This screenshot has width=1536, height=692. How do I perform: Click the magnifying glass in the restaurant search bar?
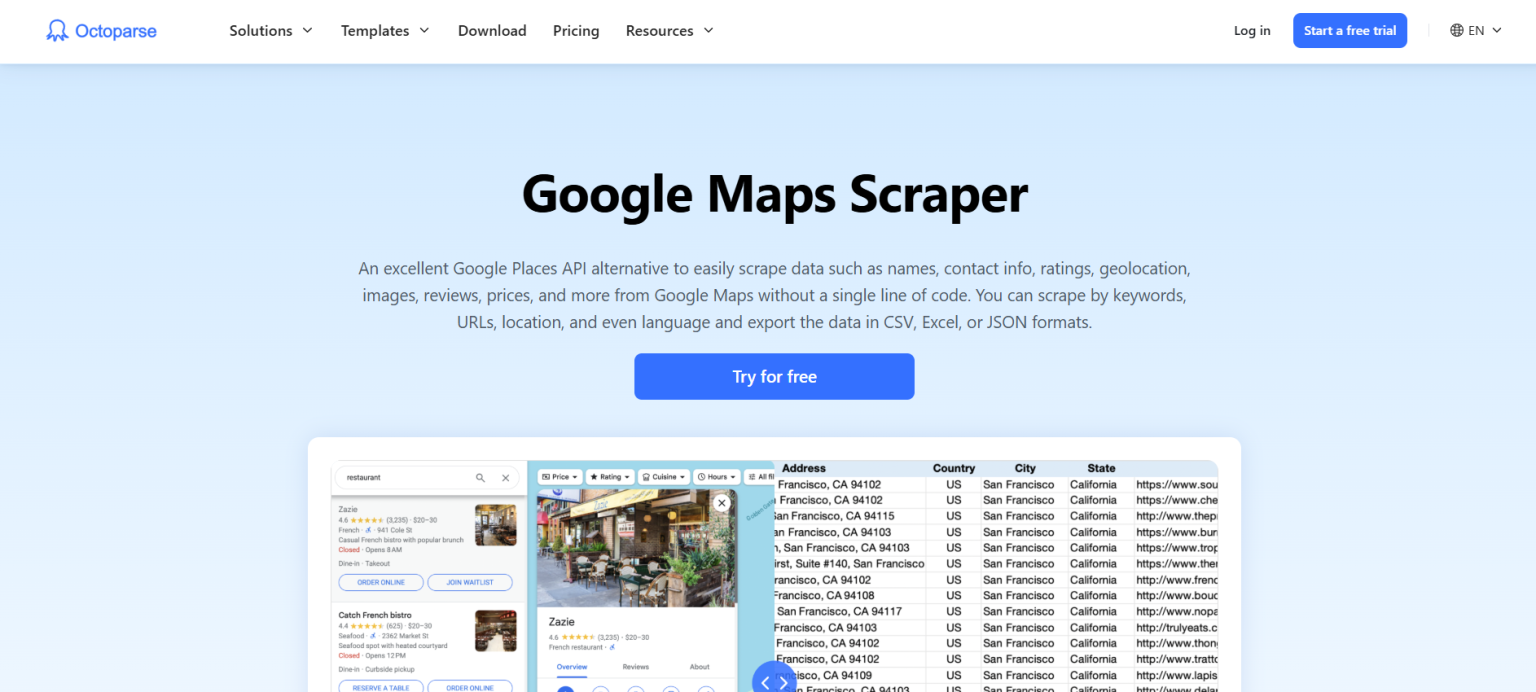pyautogui.click(x=481, y=478)
